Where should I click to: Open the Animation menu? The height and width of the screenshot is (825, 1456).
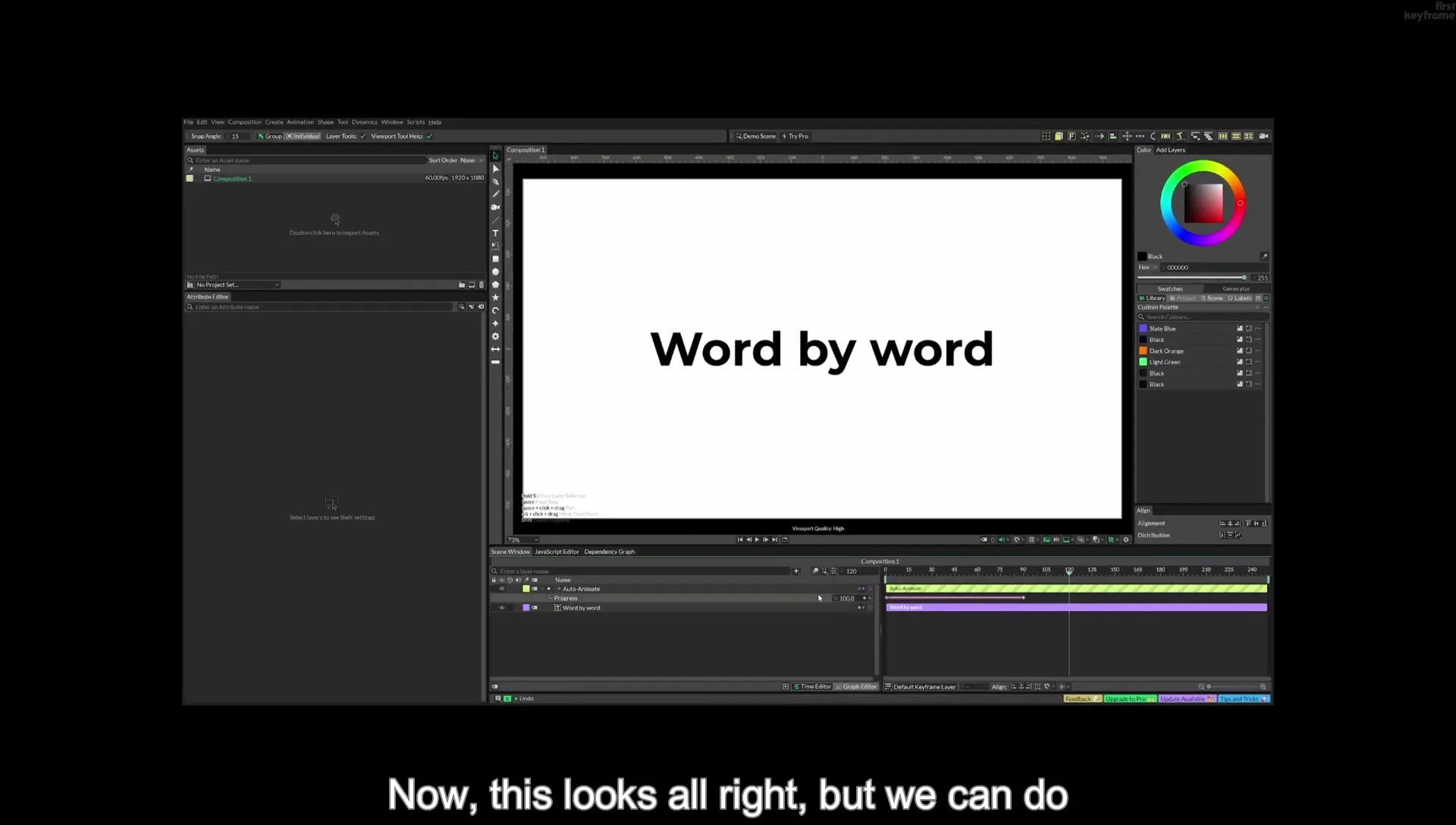click(x=300, y=122)
